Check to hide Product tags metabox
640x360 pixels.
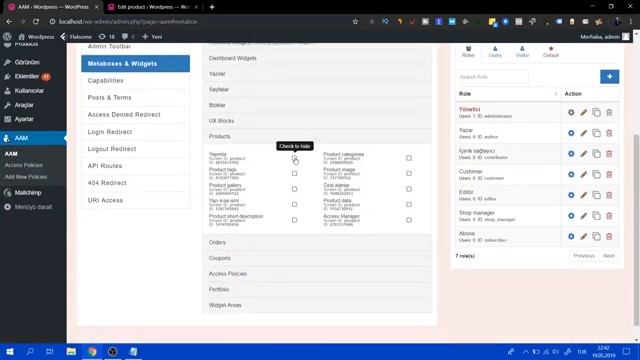(294, 173)
